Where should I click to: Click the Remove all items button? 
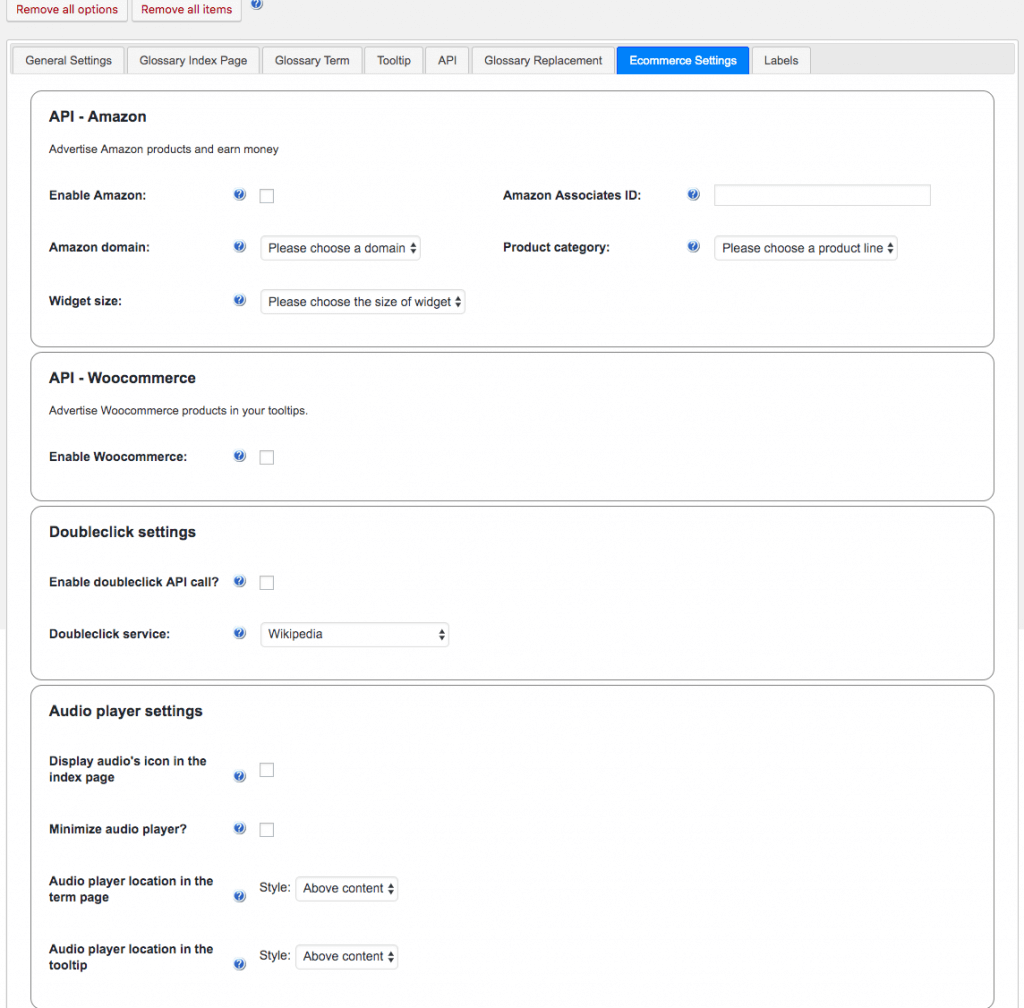pyautogui.click(x=186, y=9)
